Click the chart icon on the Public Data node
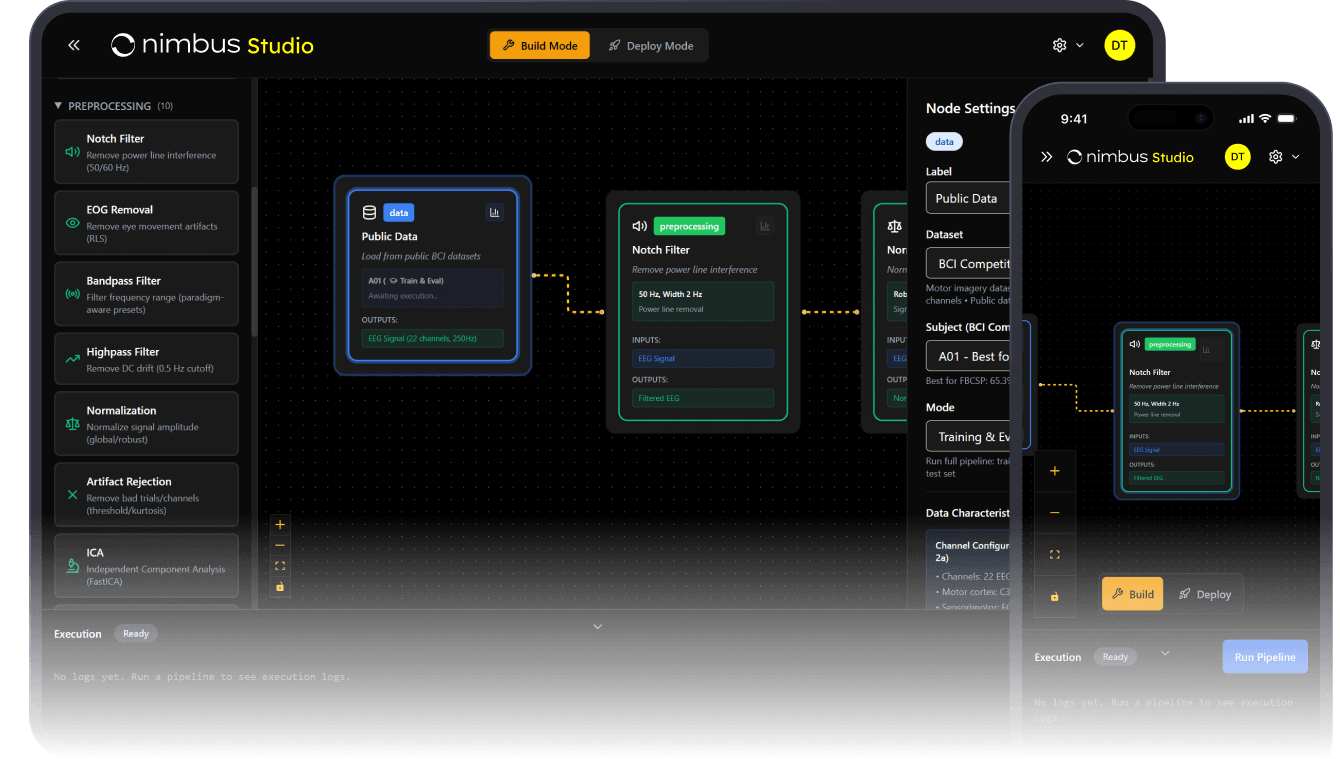 click(x=495, y=211)
